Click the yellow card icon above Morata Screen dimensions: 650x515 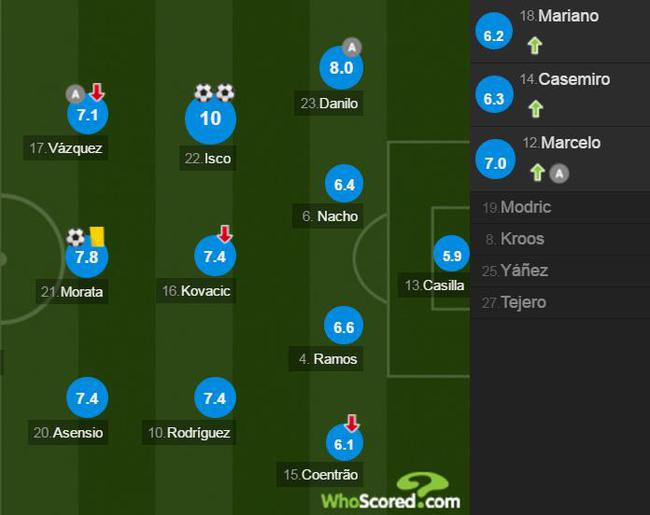(x=97, y=236)
